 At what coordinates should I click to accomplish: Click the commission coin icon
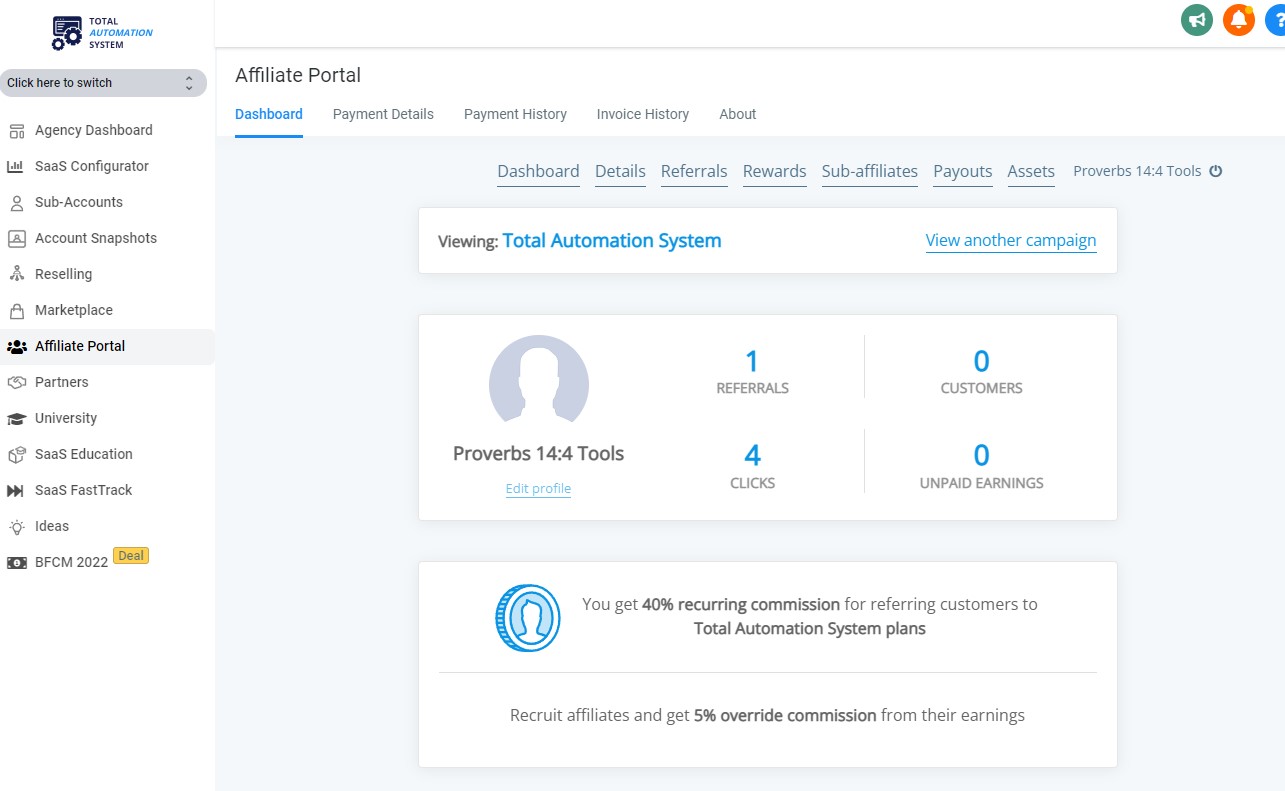[x=528, y=618]
